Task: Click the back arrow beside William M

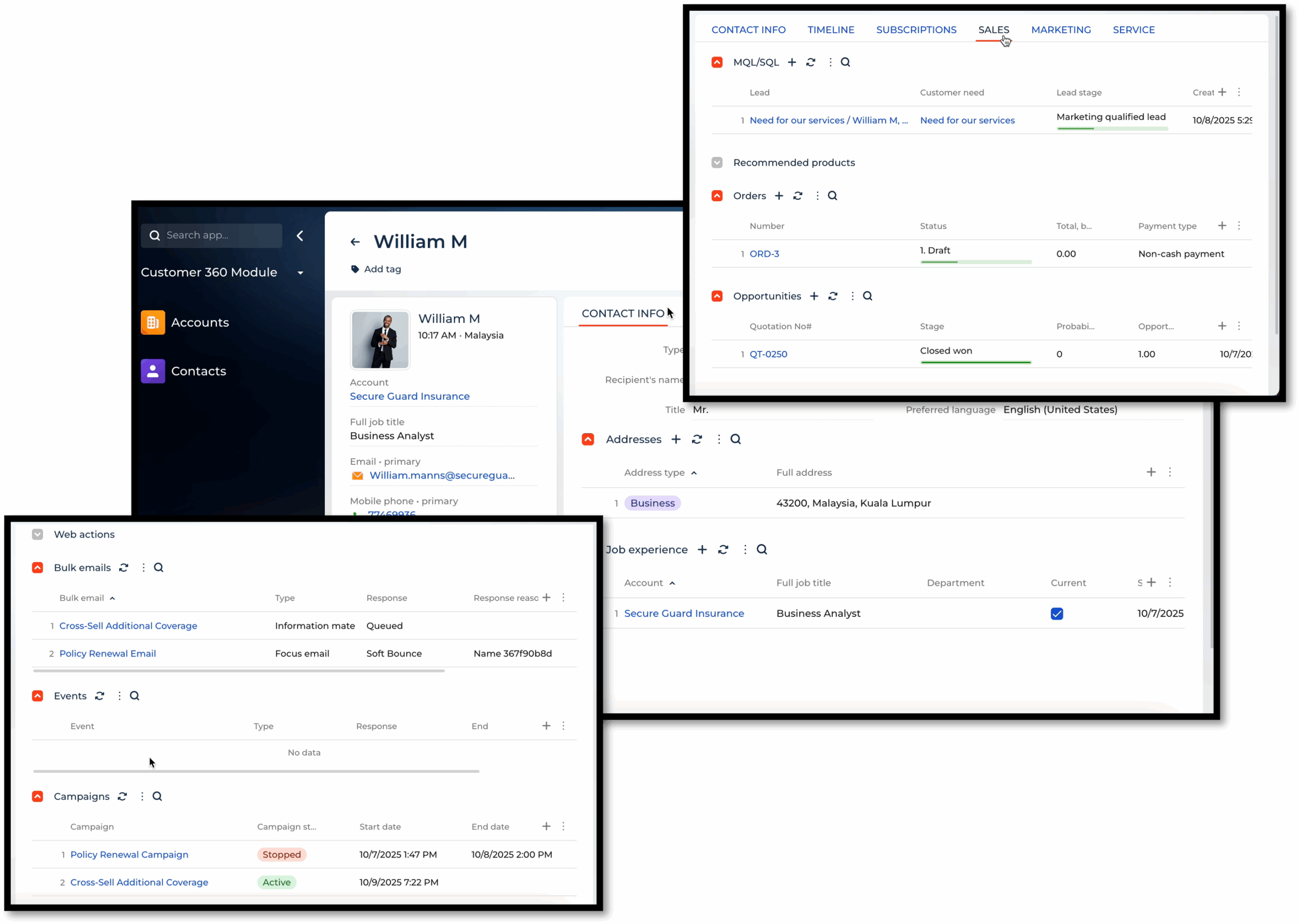Action: click(355, 243)
